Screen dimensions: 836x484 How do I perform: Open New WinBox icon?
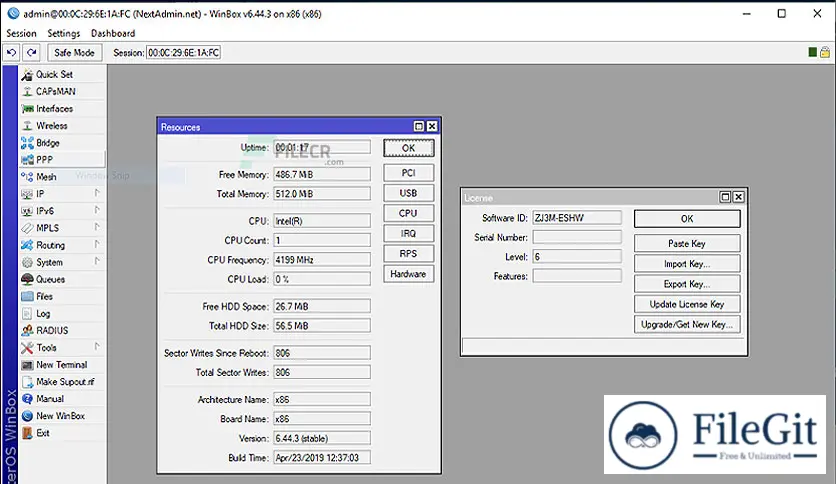27,416
